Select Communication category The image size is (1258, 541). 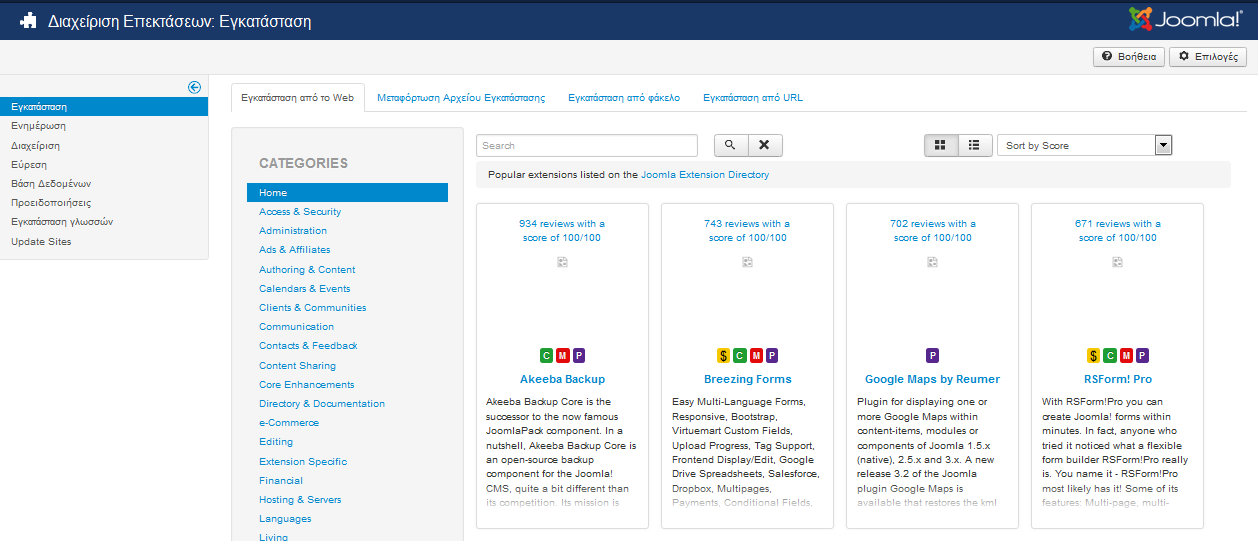point(297,327)
